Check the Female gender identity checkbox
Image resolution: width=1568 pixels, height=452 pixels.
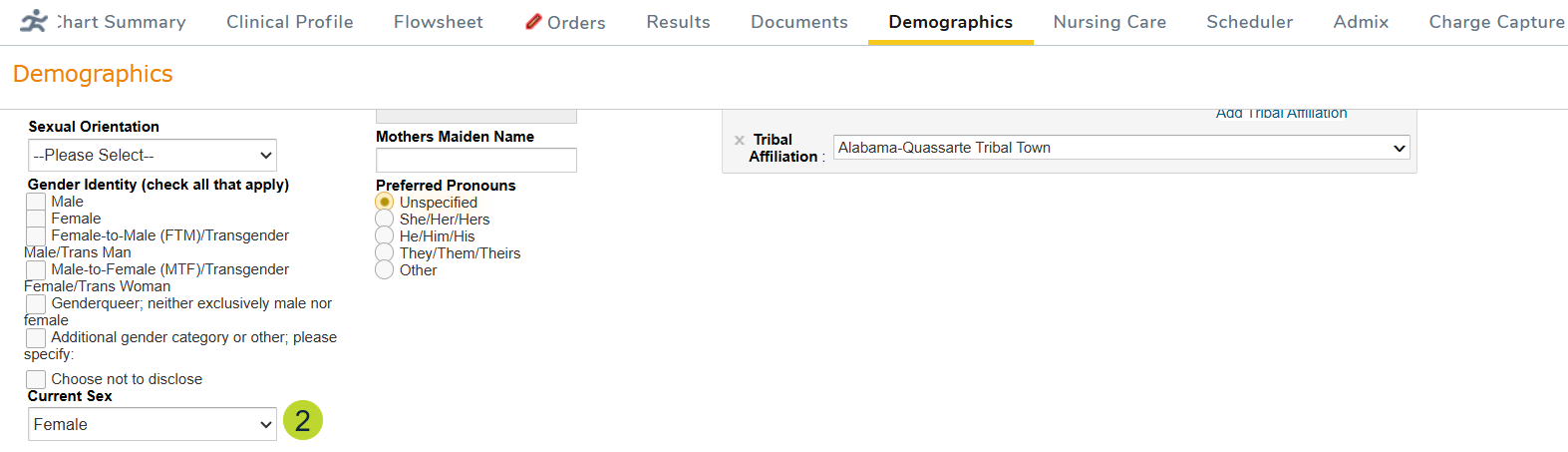pyautogui.click(x=36, y=219)
